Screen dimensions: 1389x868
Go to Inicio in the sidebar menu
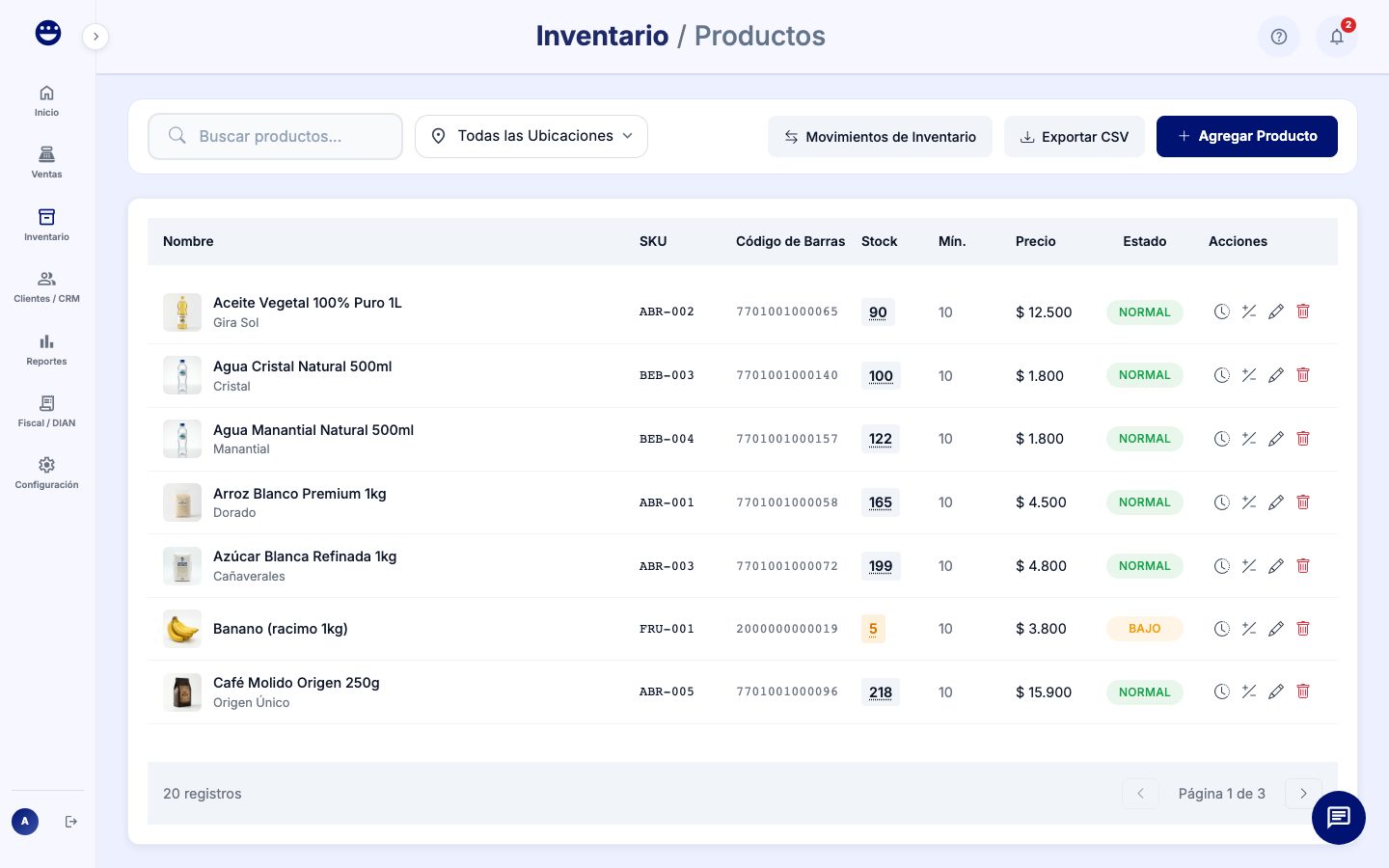coord(46,100)
